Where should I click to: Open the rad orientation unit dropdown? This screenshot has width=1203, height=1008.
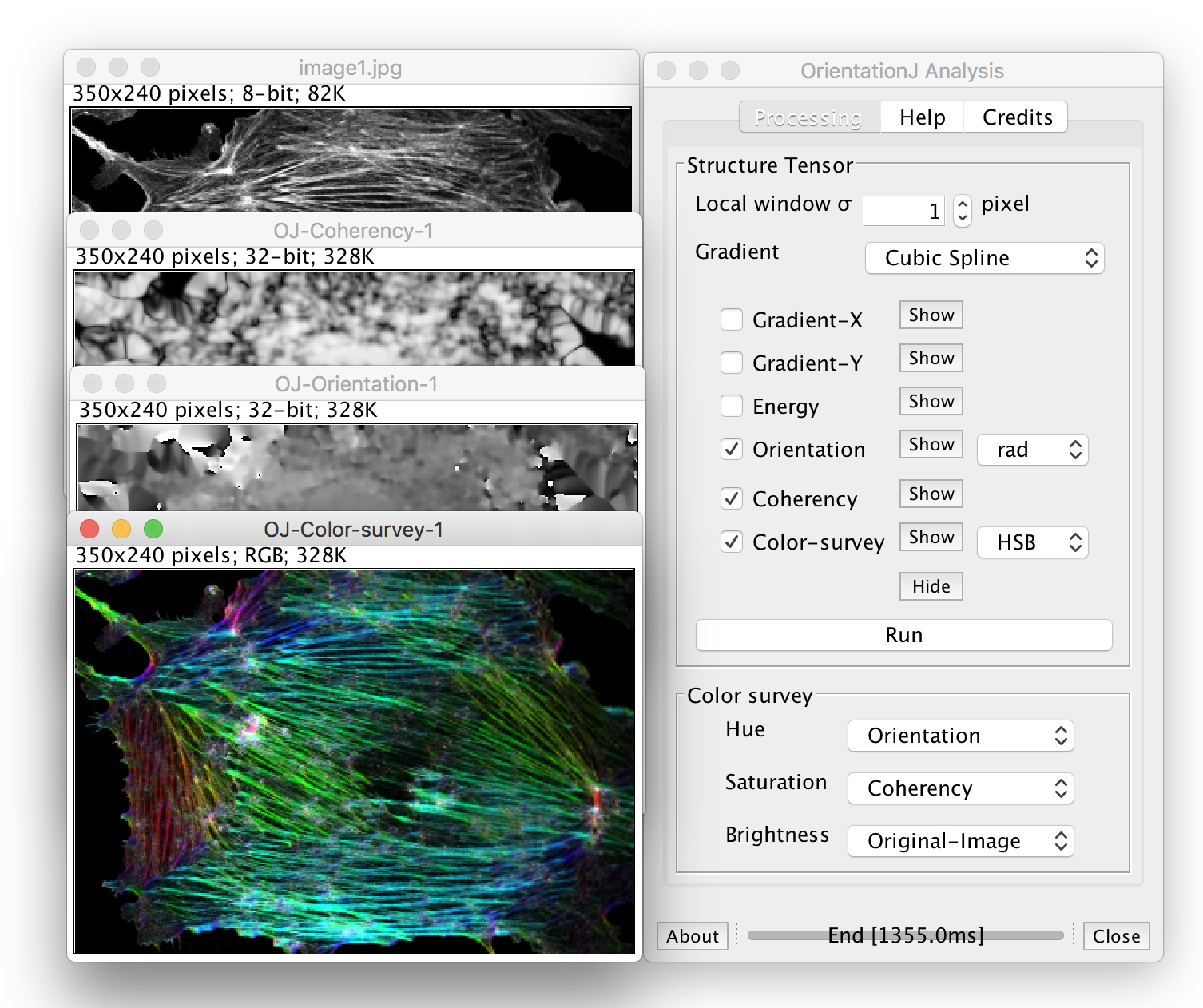point(1032,450)
